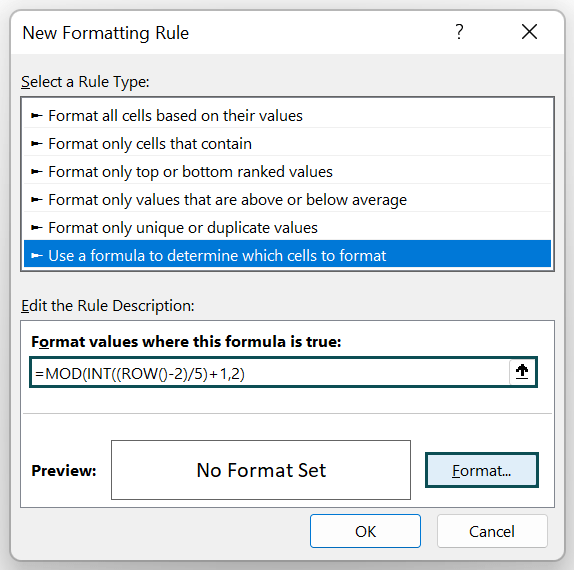This screenshot has width=574, height=570.
Task: Click the 'Edit the Rule Description:' label
Action: pyautogui.click(x=108, y=306)
